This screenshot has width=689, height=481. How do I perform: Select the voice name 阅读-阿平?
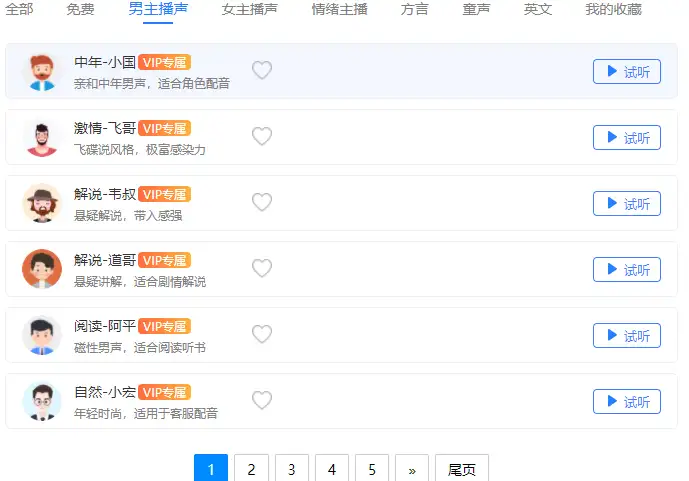[105, 325]
